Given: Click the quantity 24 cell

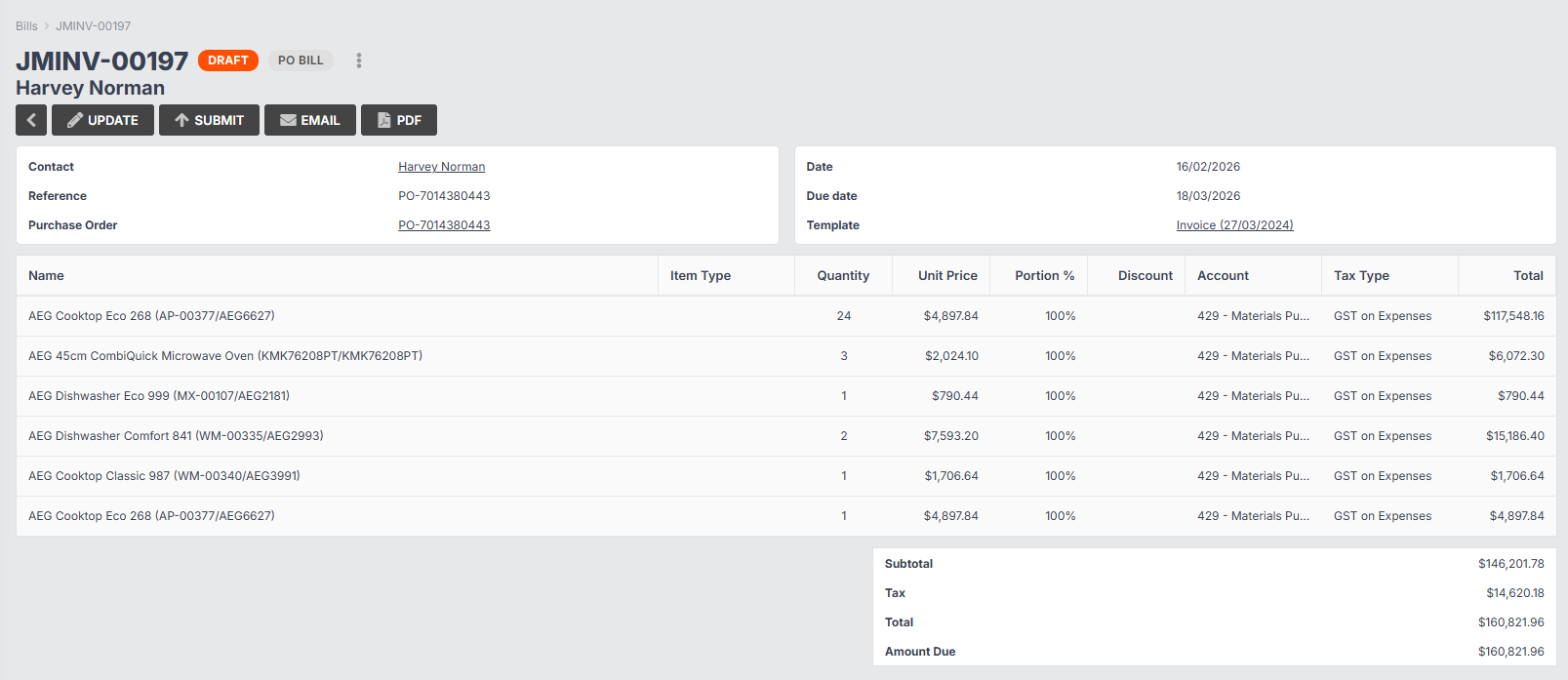Looking at the screenshot, I should tap(844, 316).
